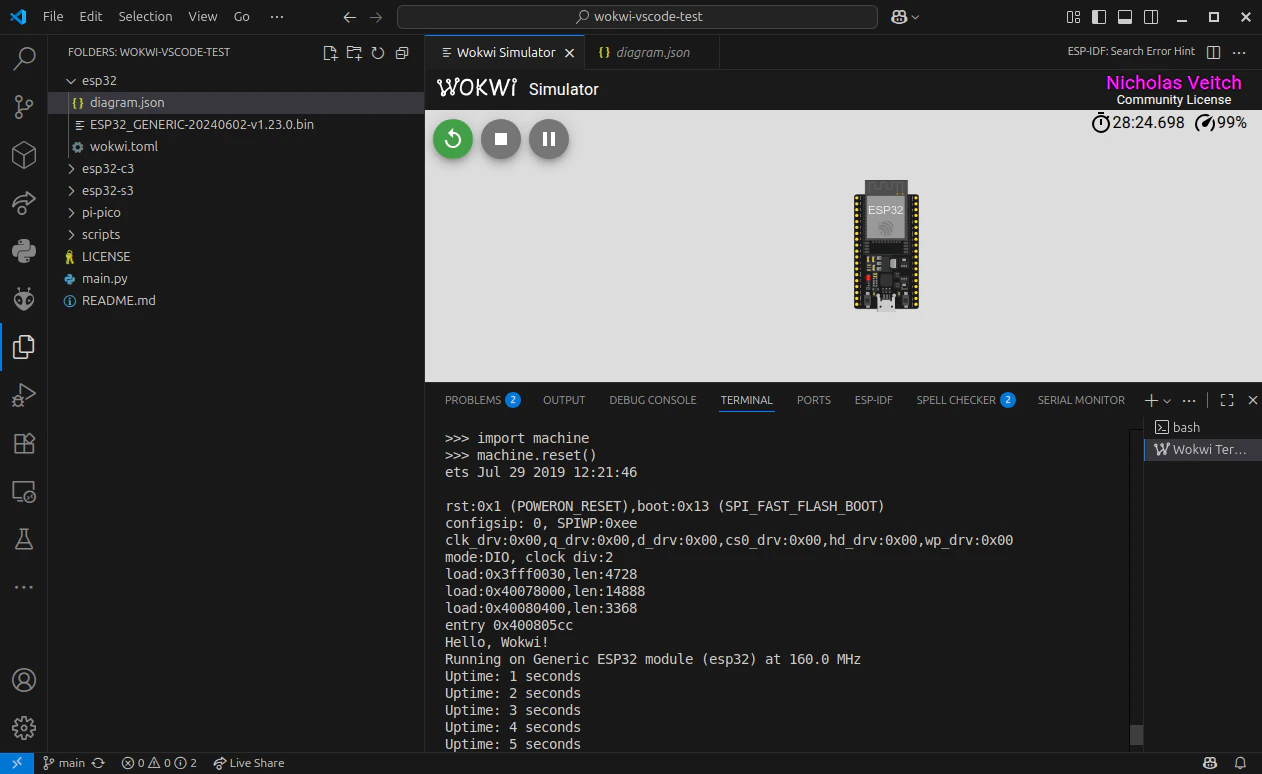Click the wokwi-vscode-test search field
Image resolution: width=1262 pixels, height=774 pixels.
636,16
